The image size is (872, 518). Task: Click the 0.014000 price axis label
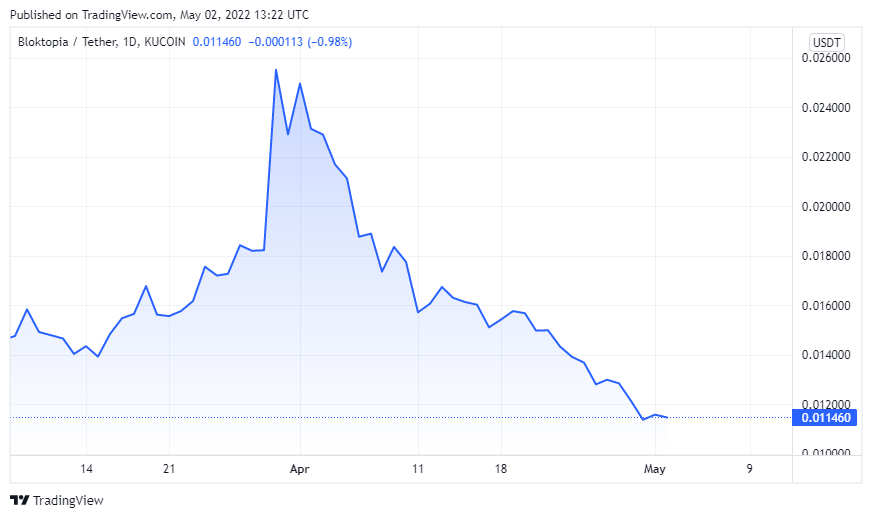[825, 355]
